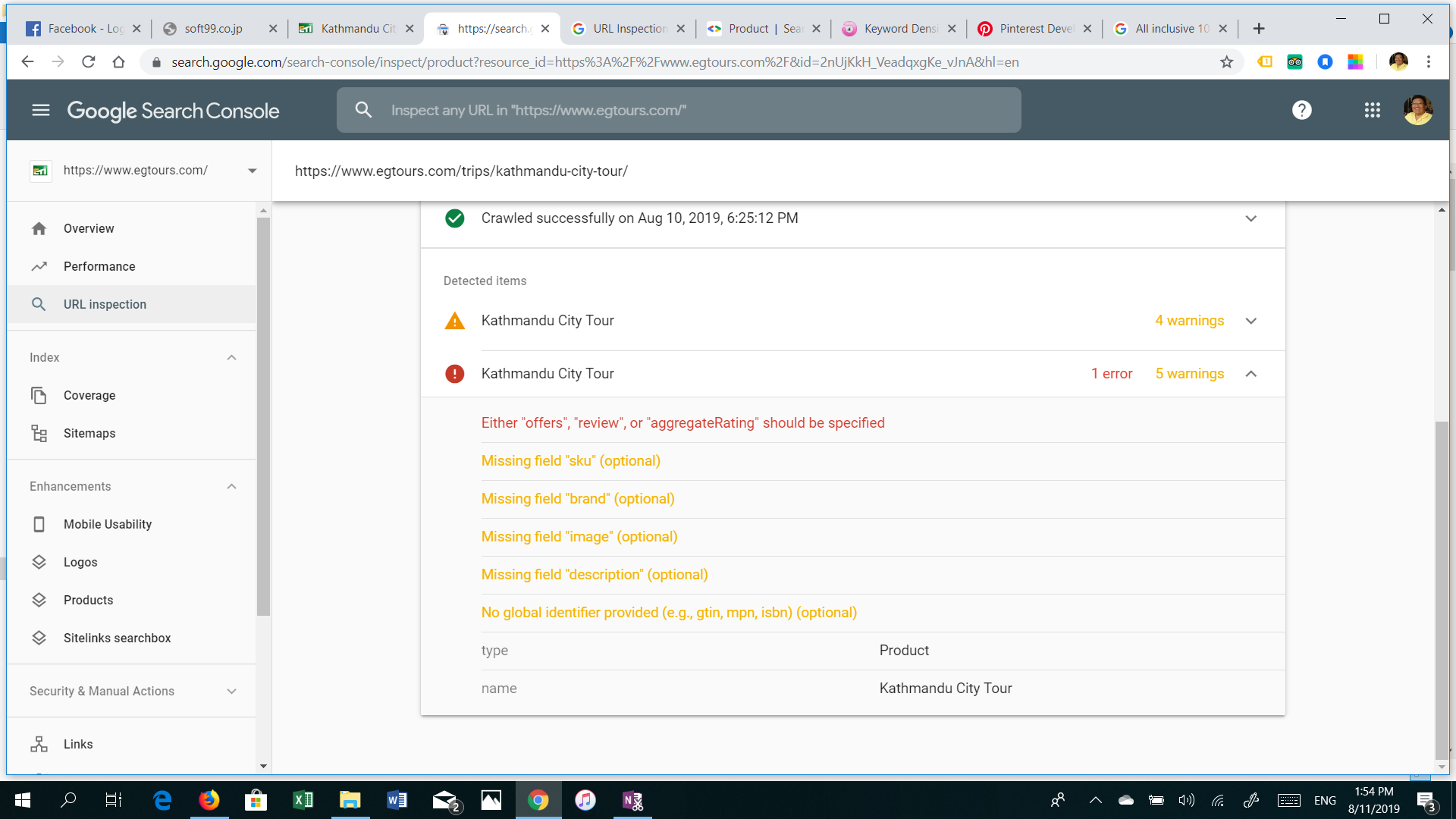
Task: Click the browser address bar URL
Action: (x=595, y=62)
